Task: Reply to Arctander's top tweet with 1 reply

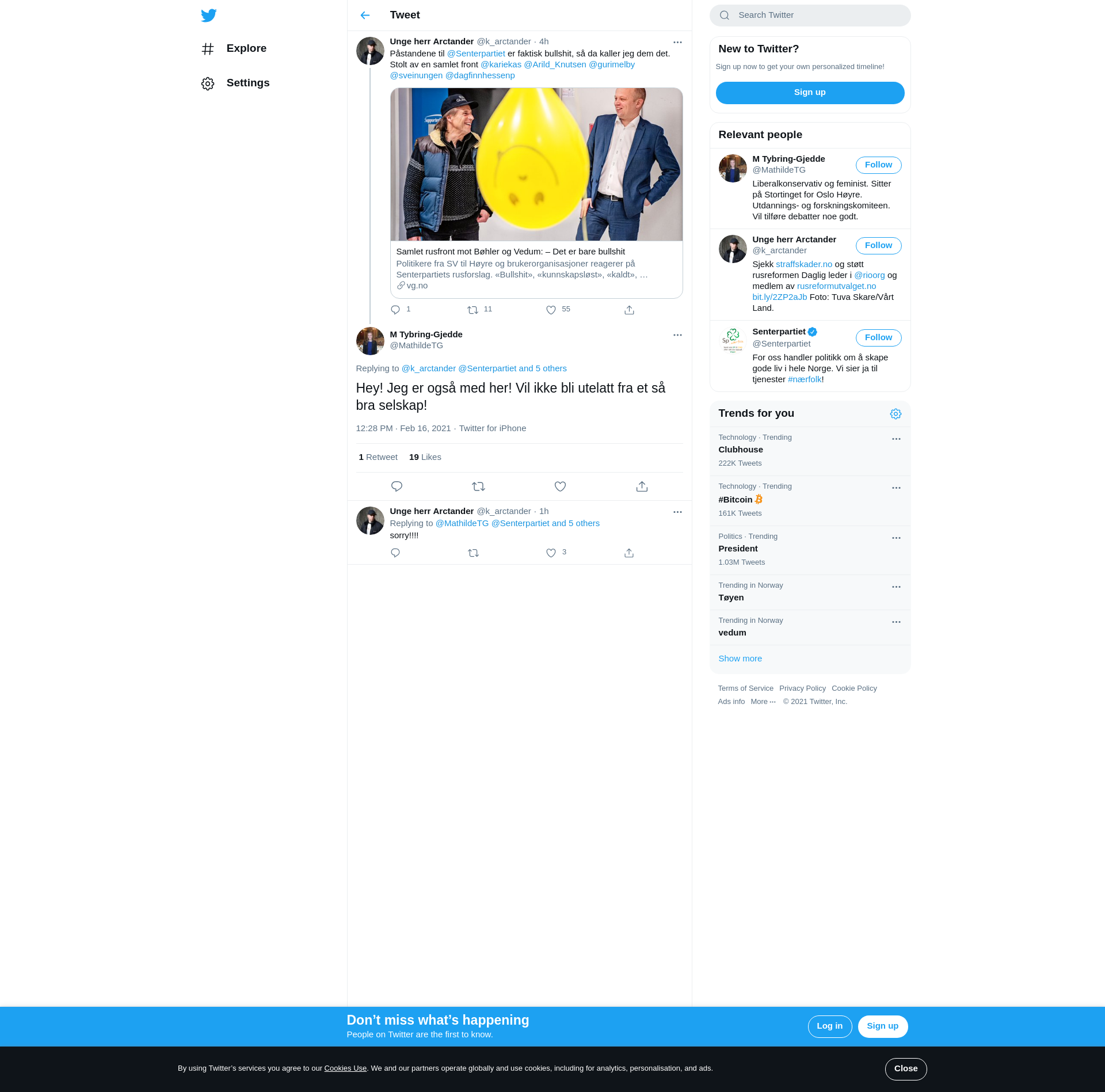Action: tap(395, 310)
